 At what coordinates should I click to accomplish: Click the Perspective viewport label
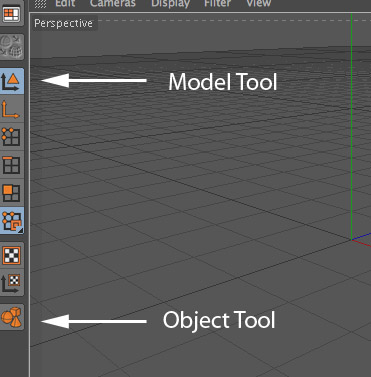click(x=63, y=23)
